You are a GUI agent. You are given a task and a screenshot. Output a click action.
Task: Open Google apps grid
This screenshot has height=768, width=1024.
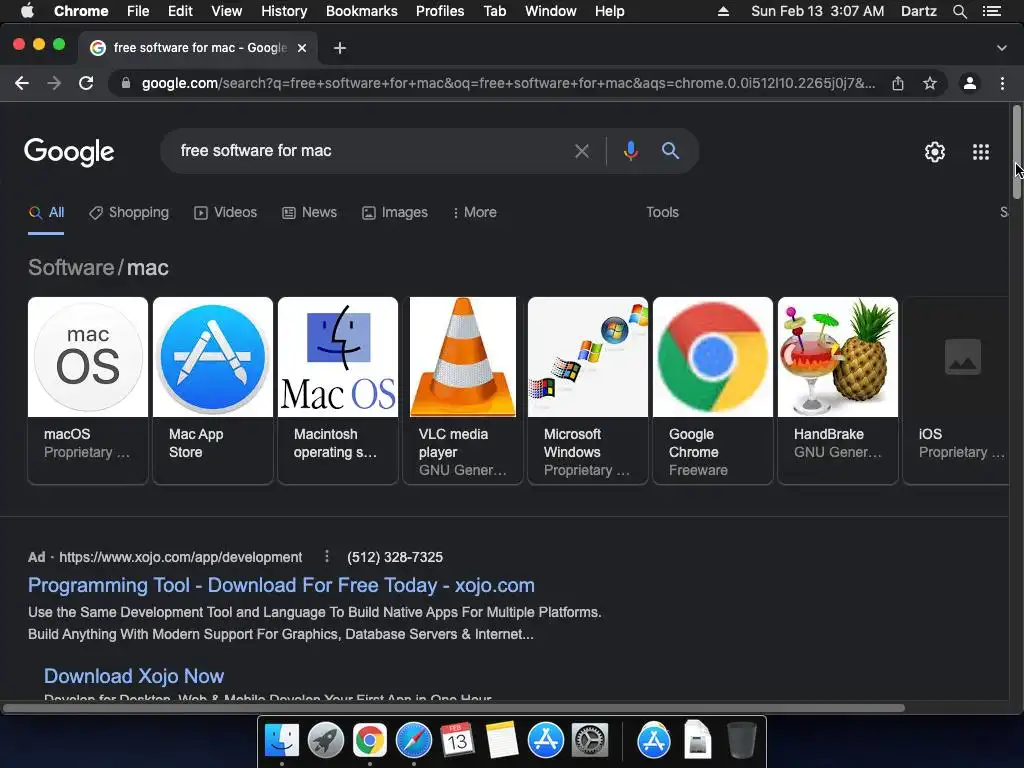pos(981,152)
